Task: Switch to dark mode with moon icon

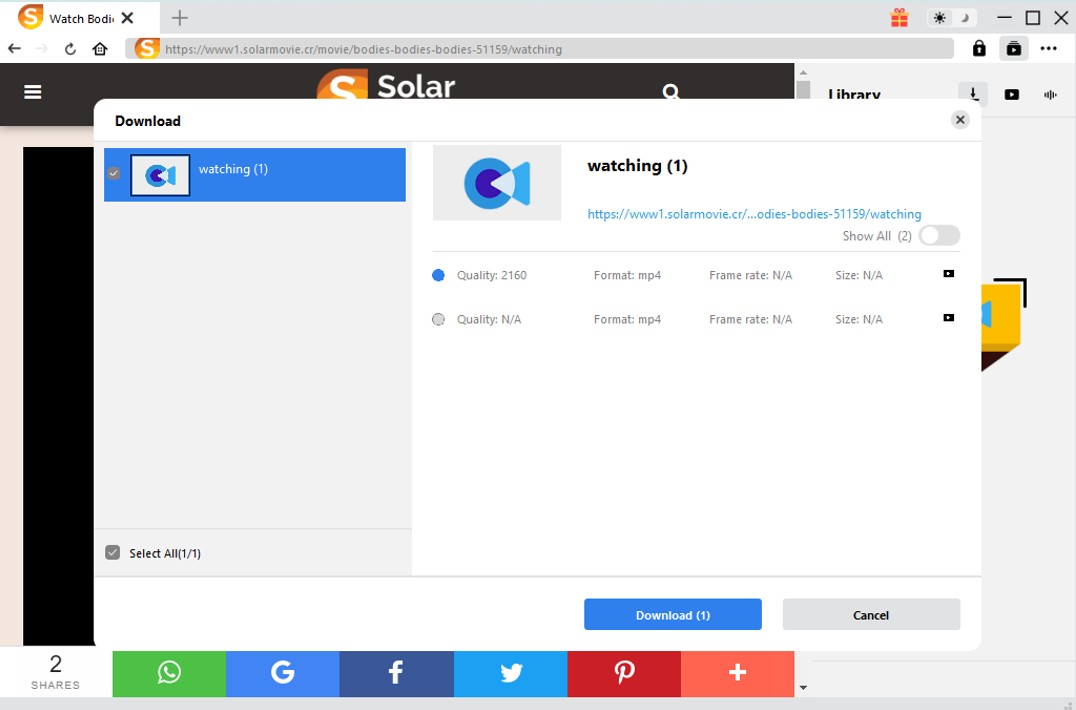Action: pos(965,18)
